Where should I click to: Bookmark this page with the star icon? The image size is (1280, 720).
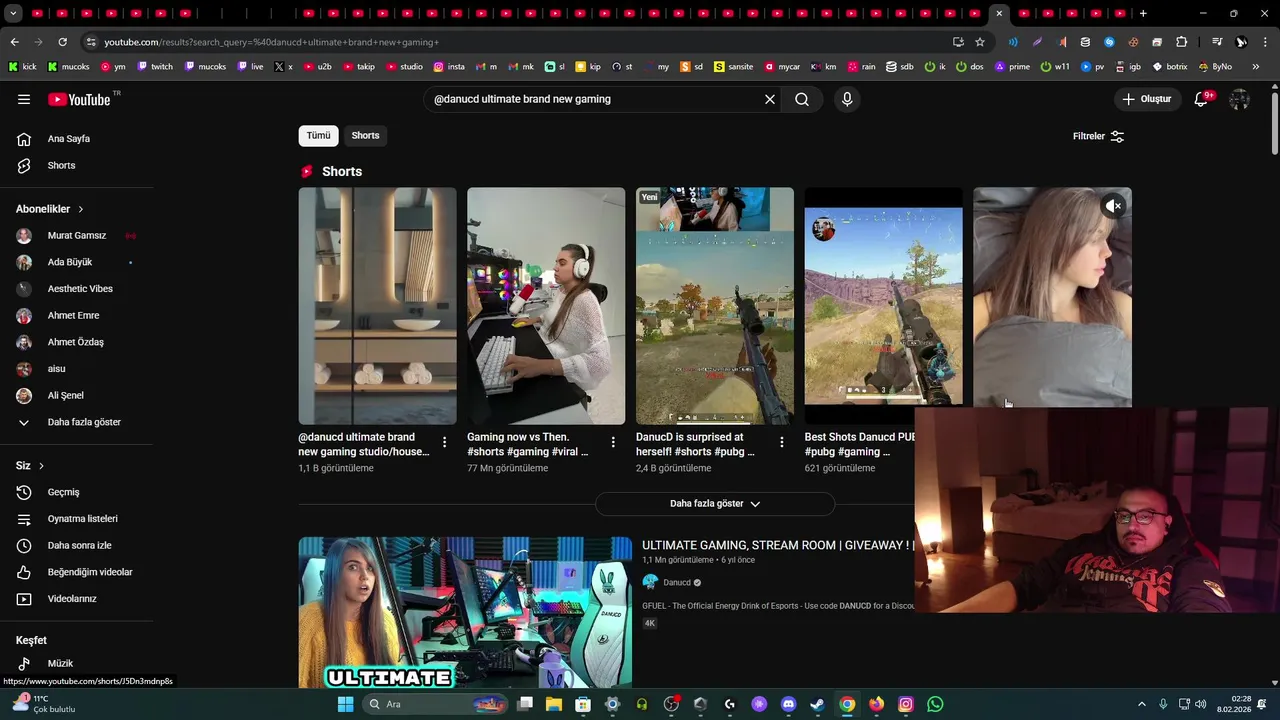(x=980, y=42)
